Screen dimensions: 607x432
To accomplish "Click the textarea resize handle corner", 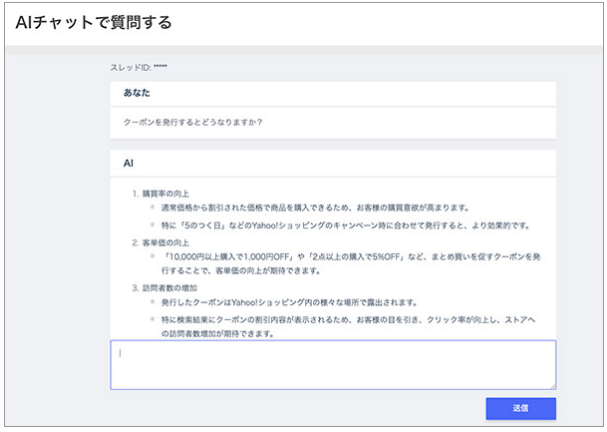I will 552,385.
